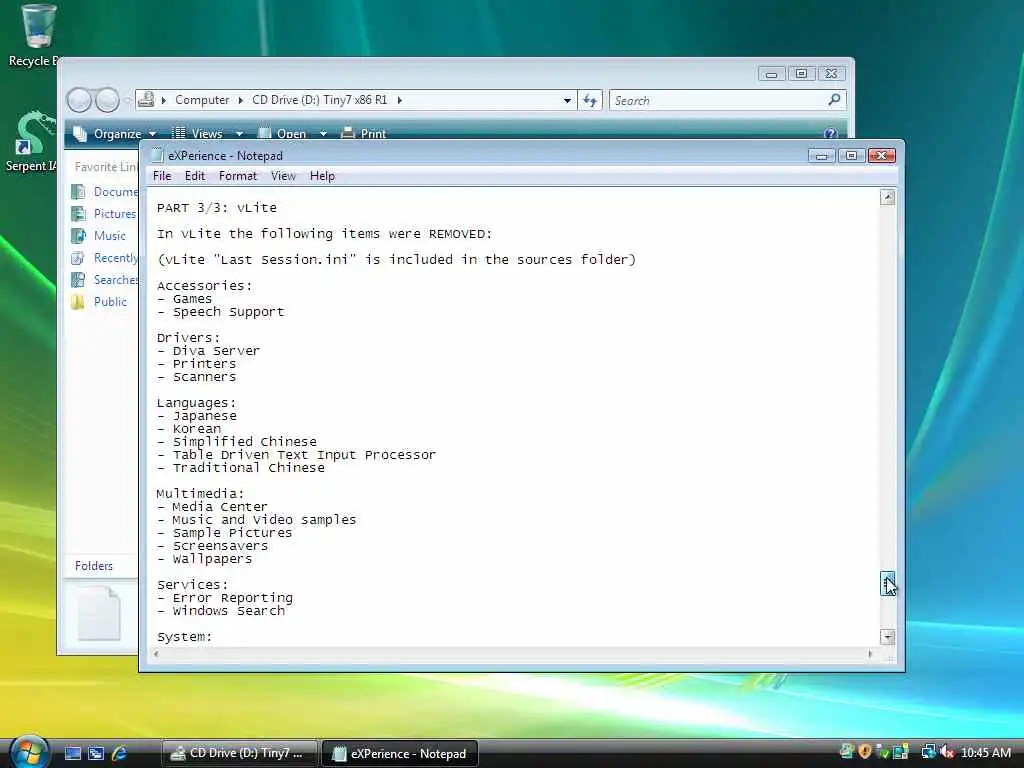Switch to CD Drive (D:) Tiny7 taskbar button
This screenshot has width=1024, height=768.
click(x=239, y=753)
